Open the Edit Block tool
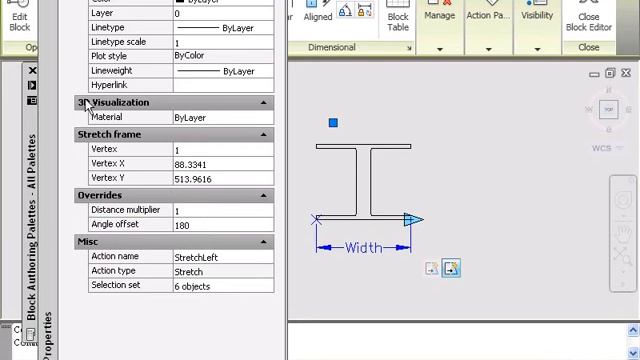Viewport: 640px width, 360px height. (19, 17)
